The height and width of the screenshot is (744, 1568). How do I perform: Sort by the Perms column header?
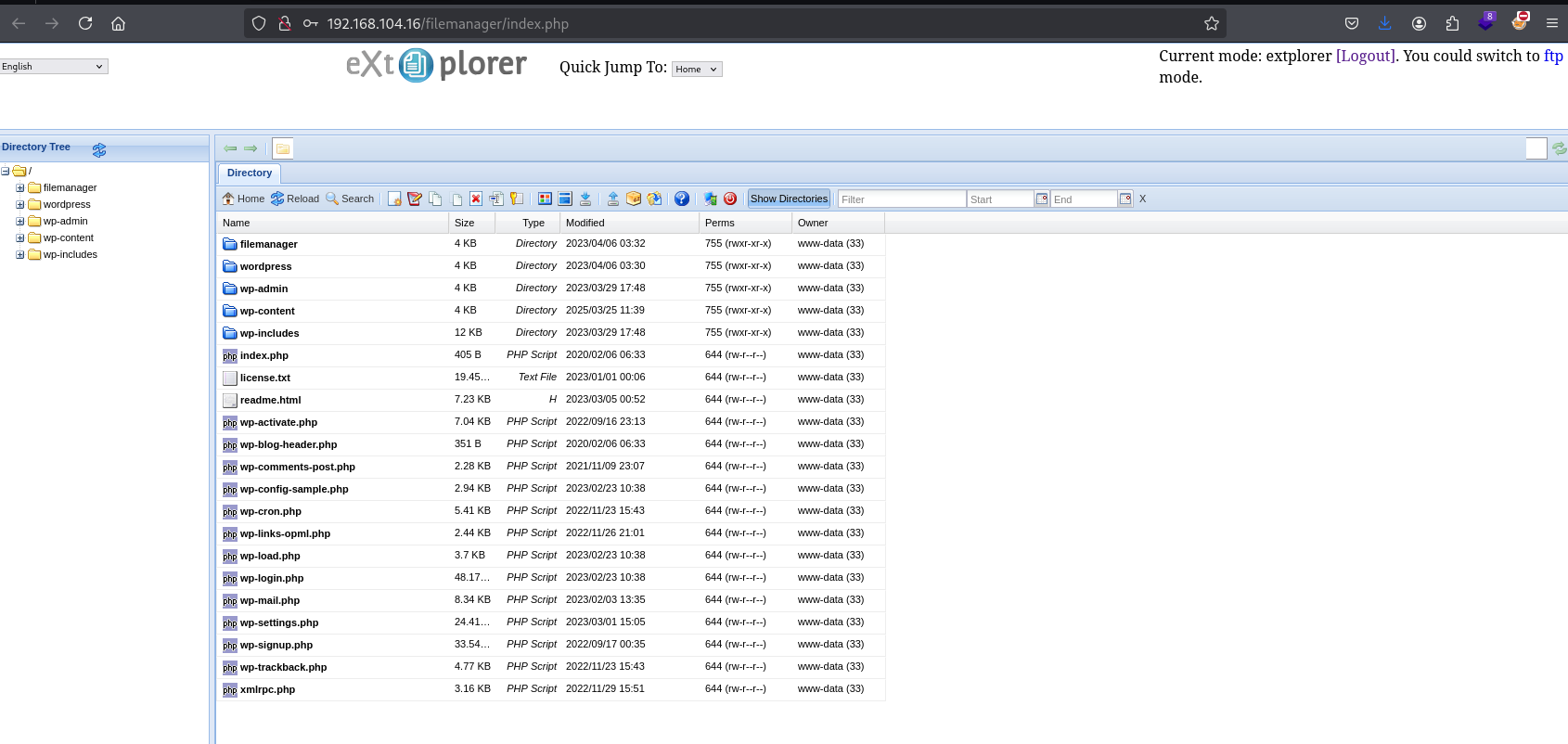coord(745,223)
